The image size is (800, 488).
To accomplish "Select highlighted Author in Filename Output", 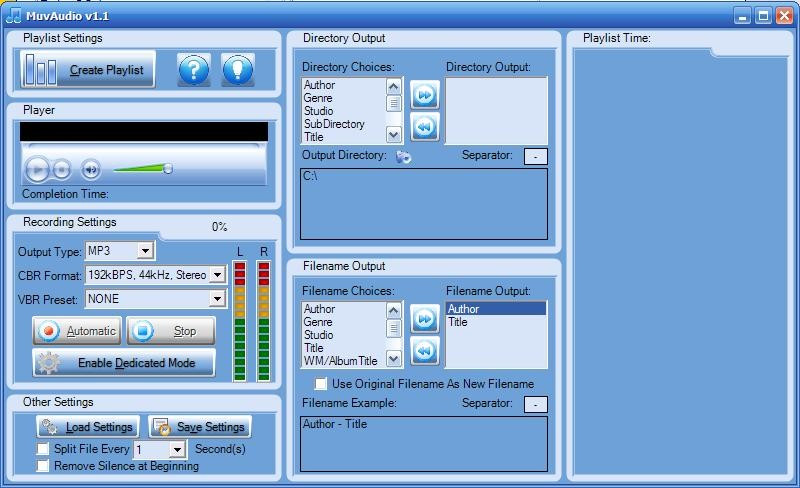I will [496, 309].
